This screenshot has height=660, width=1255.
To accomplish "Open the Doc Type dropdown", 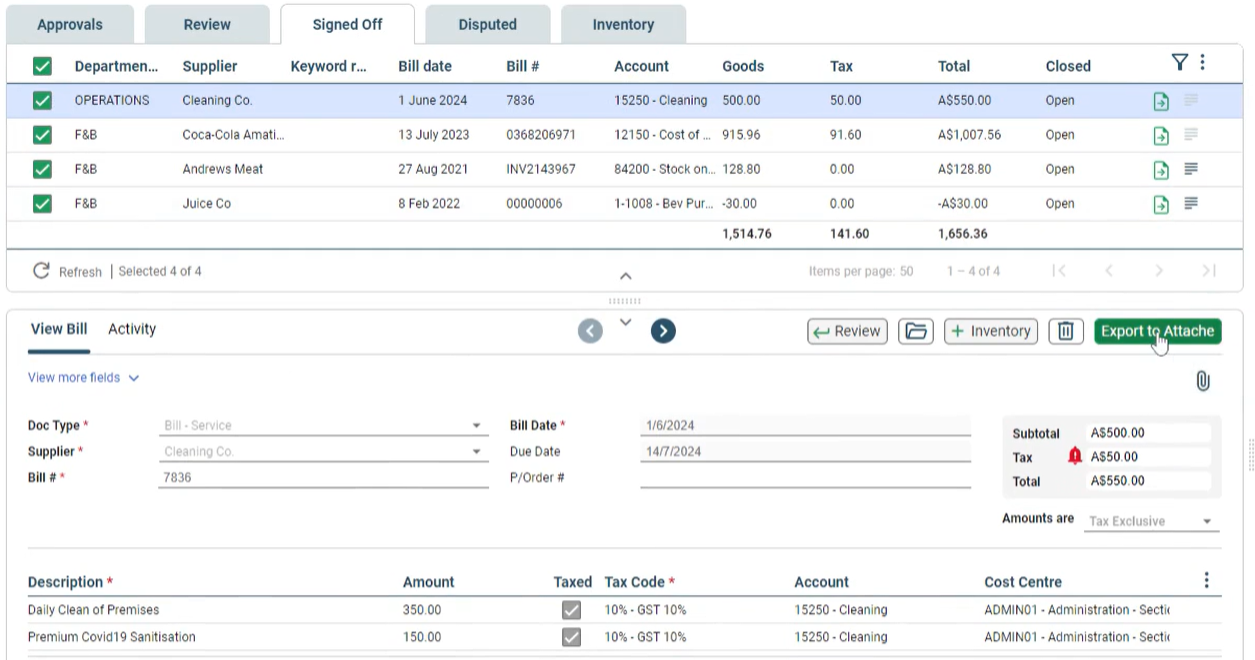I will [322, 425].
